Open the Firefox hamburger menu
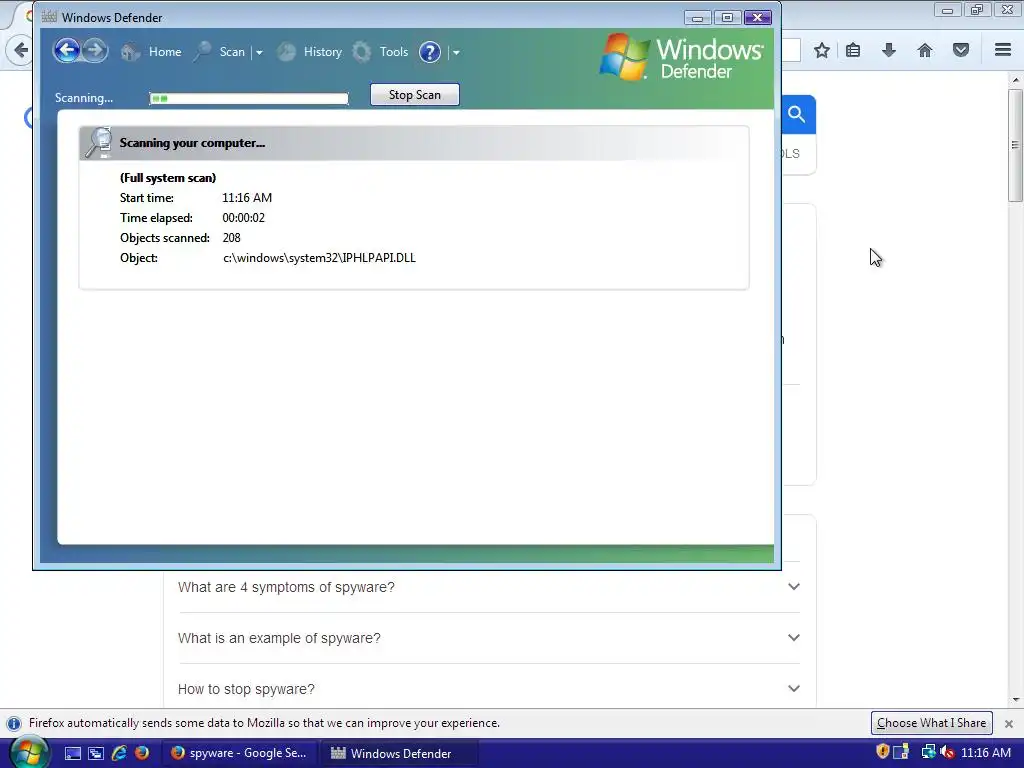The width and height of the screenshot is (1024, 768). tap(1003, 50)
